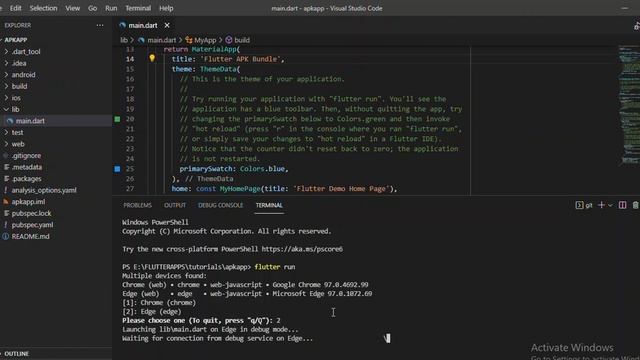
Task: Select the main.dart editor tab
Action: click(x=142, y=25)
